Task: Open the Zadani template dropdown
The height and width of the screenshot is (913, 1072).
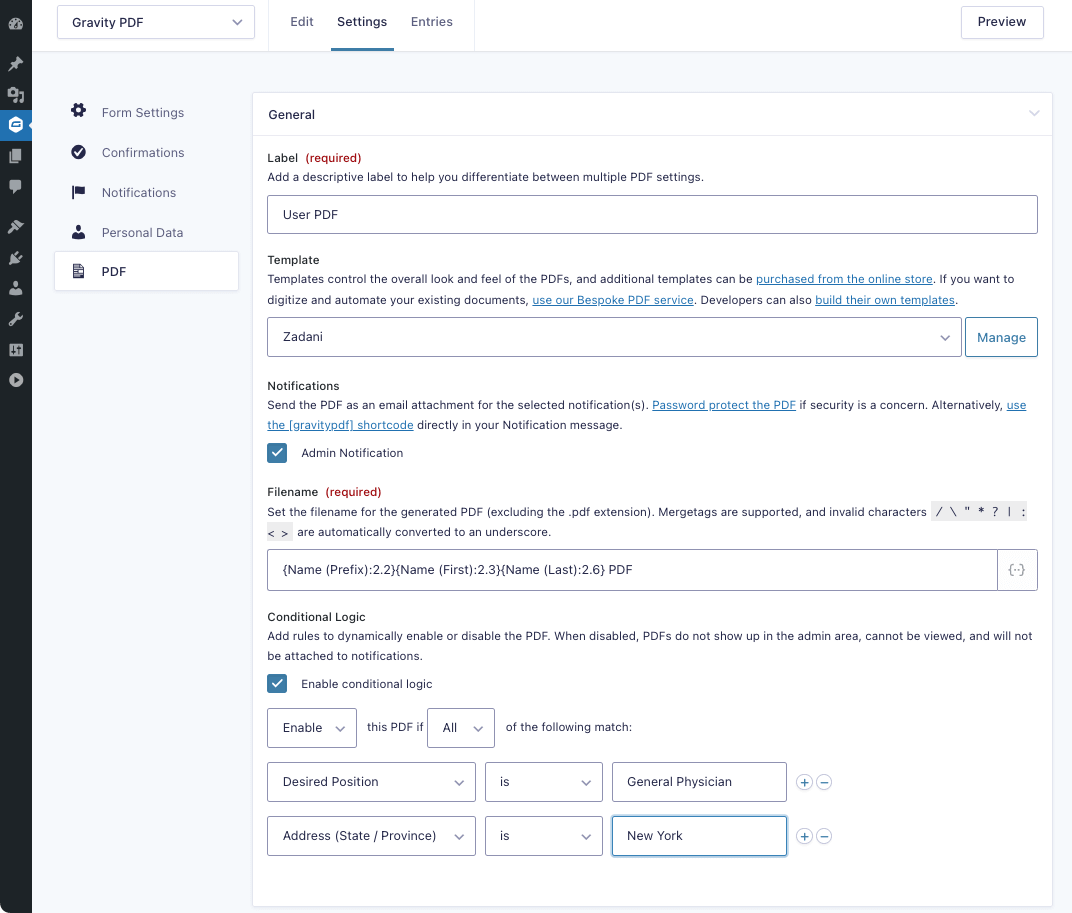Action: (x=614, y=337)
